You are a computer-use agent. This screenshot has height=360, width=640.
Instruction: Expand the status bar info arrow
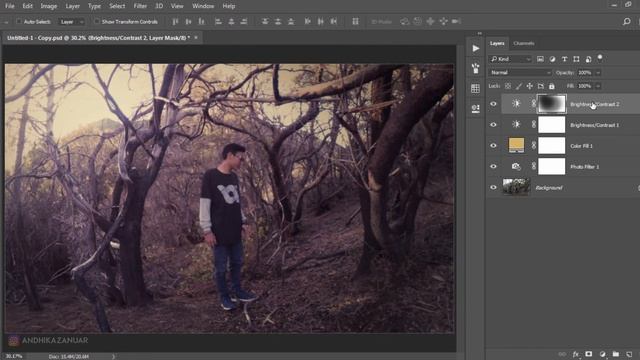113,356
